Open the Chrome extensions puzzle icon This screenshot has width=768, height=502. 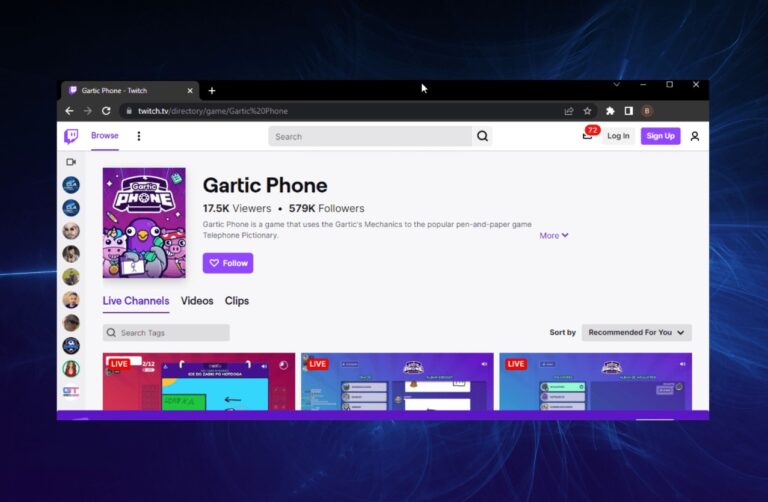[610, 111]
